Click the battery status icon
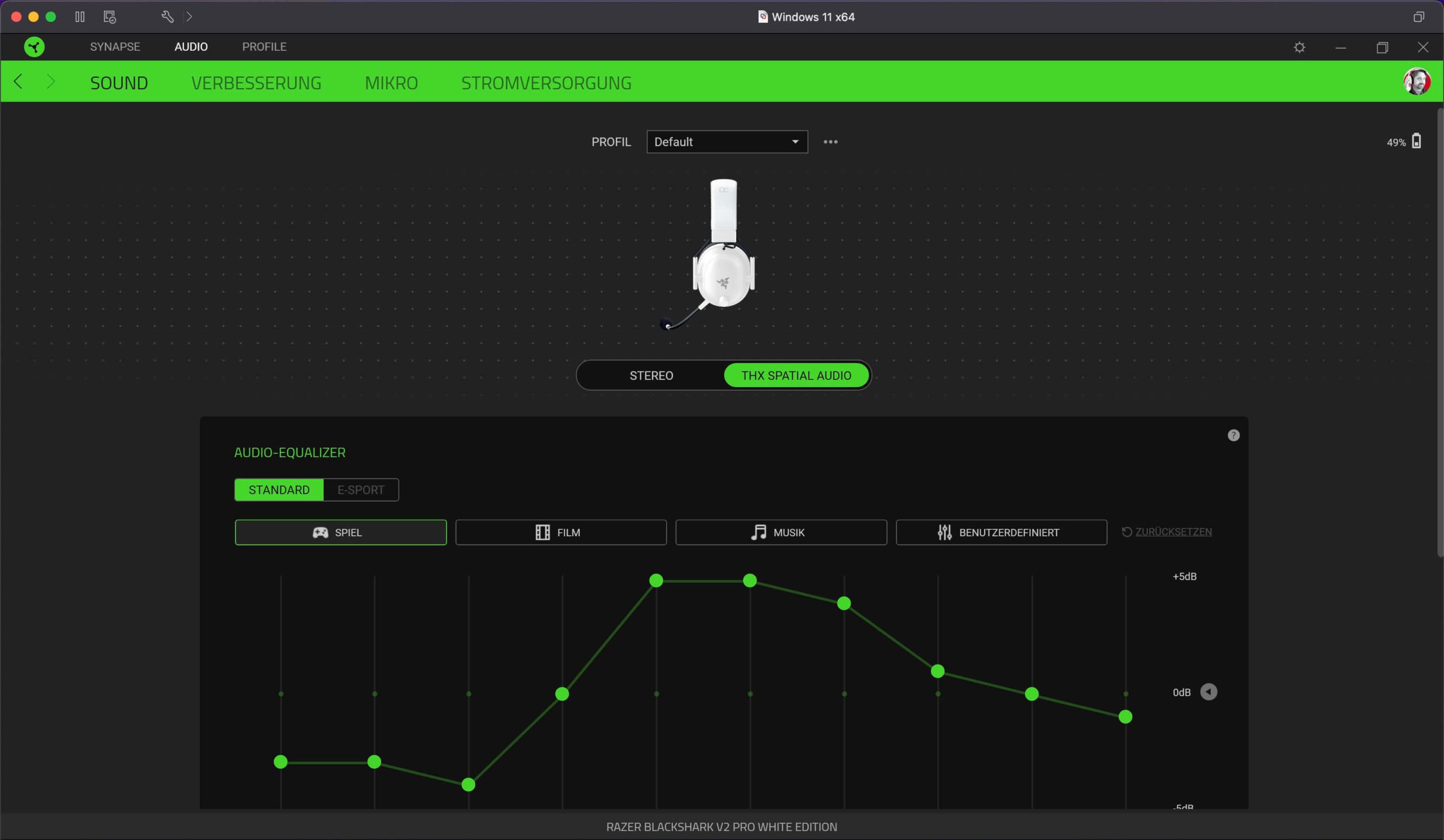Viewport: 1444px width, 840px height. (x=1416, y=142)
